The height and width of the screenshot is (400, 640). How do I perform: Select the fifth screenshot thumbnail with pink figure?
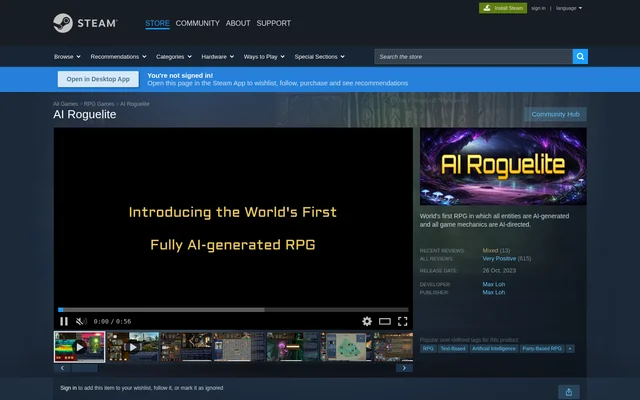[x=292, y=347]
